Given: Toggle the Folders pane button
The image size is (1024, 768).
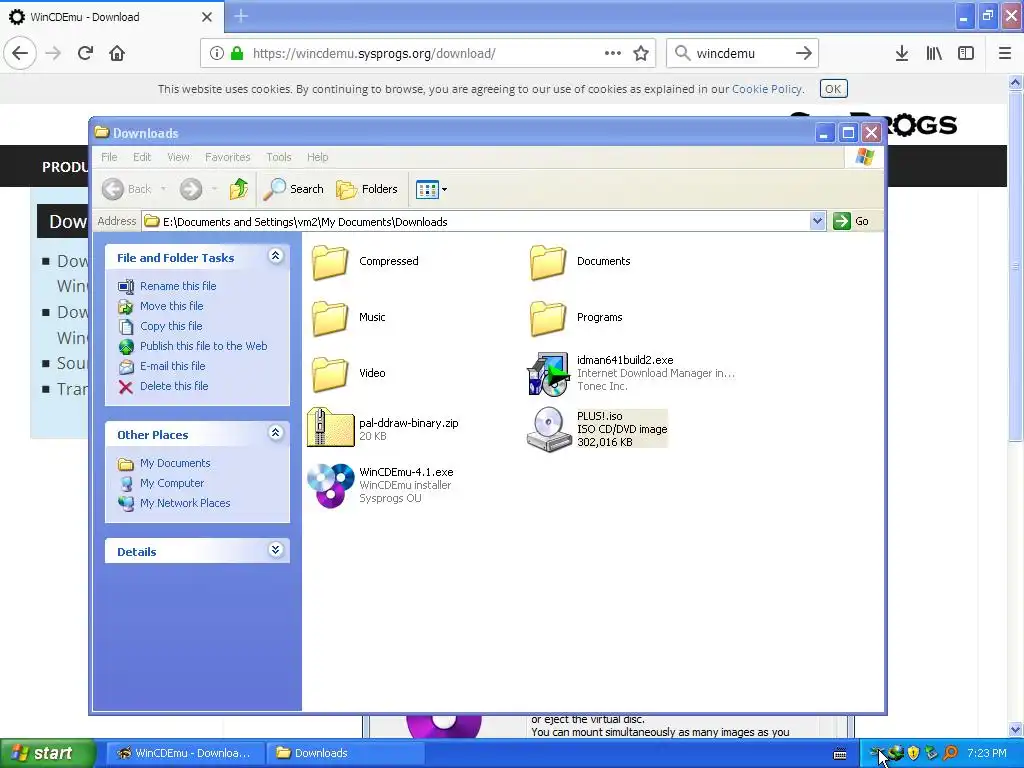Looking at the screenshot, I should (367, 189).
